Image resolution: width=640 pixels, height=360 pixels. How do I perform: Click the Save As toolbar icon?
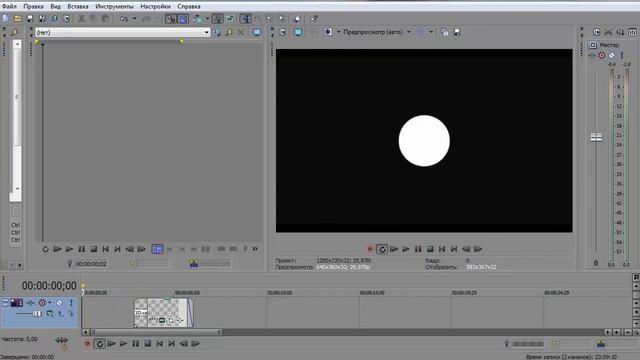click(x=42, y=19)
